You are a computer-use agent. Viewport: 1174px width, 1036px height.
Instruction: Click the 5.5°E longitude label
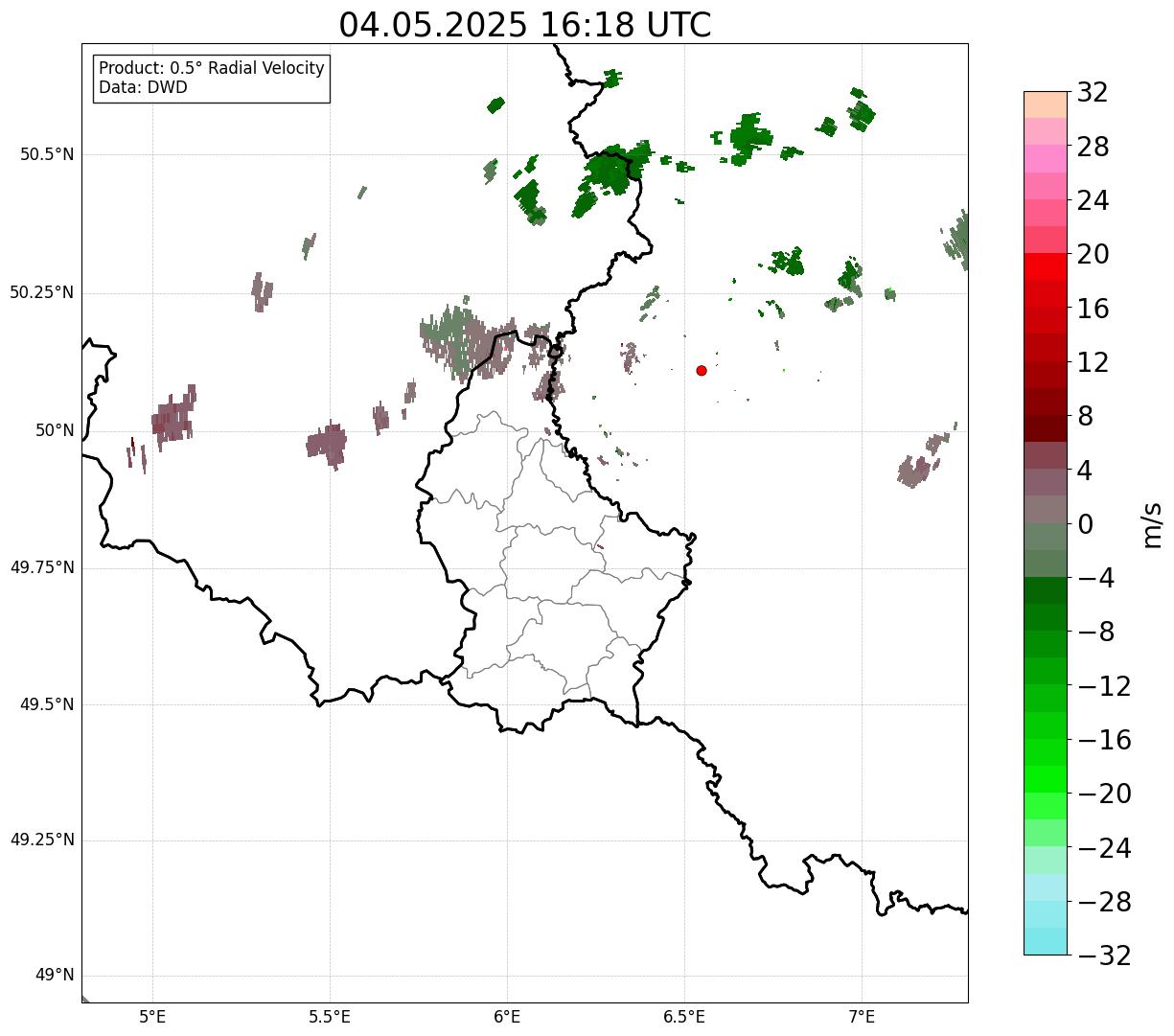(x=330, y=1017)
